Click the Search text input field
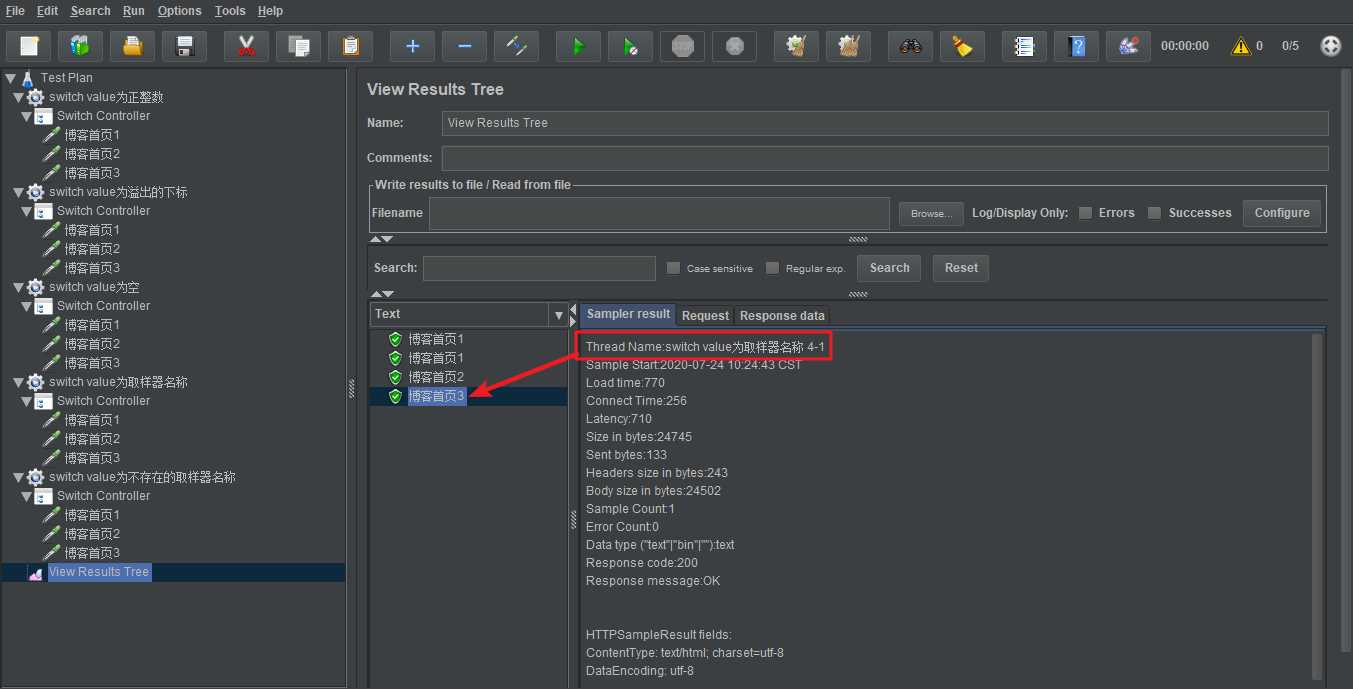 coord(539,268)
